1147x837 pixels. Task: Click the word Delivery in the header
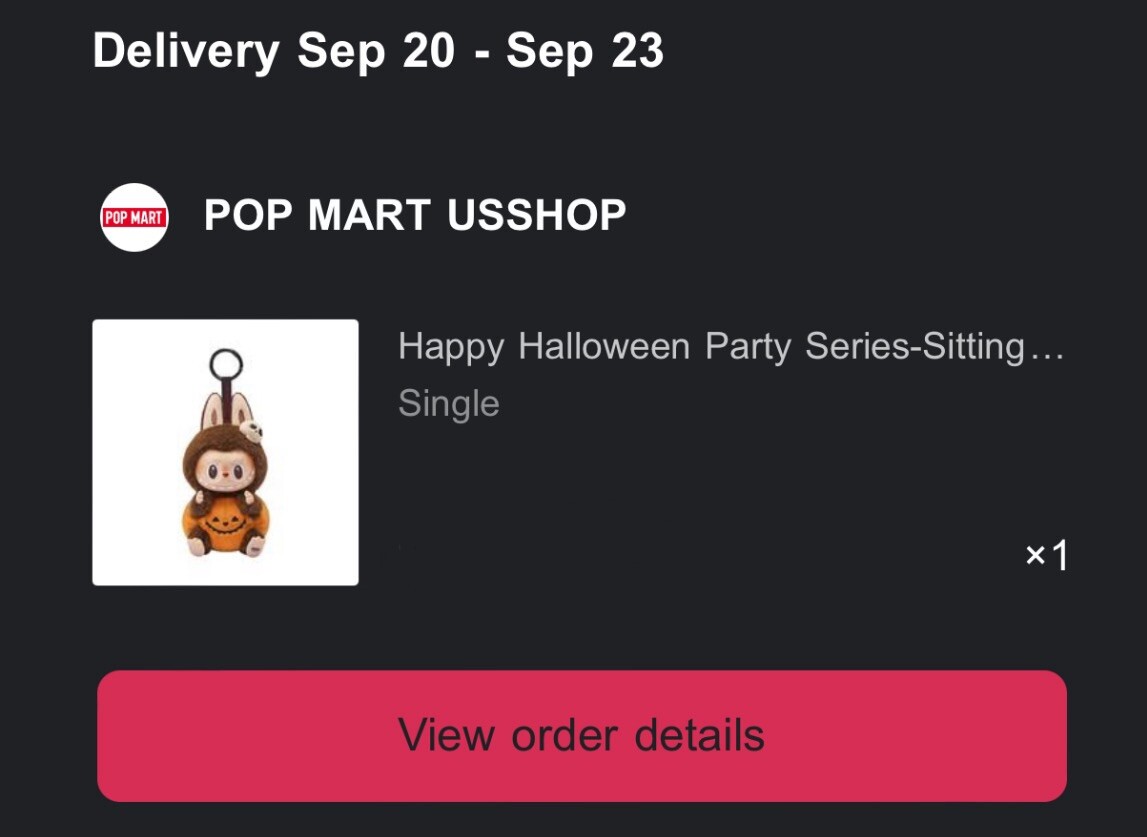click(x=186, y=50)
